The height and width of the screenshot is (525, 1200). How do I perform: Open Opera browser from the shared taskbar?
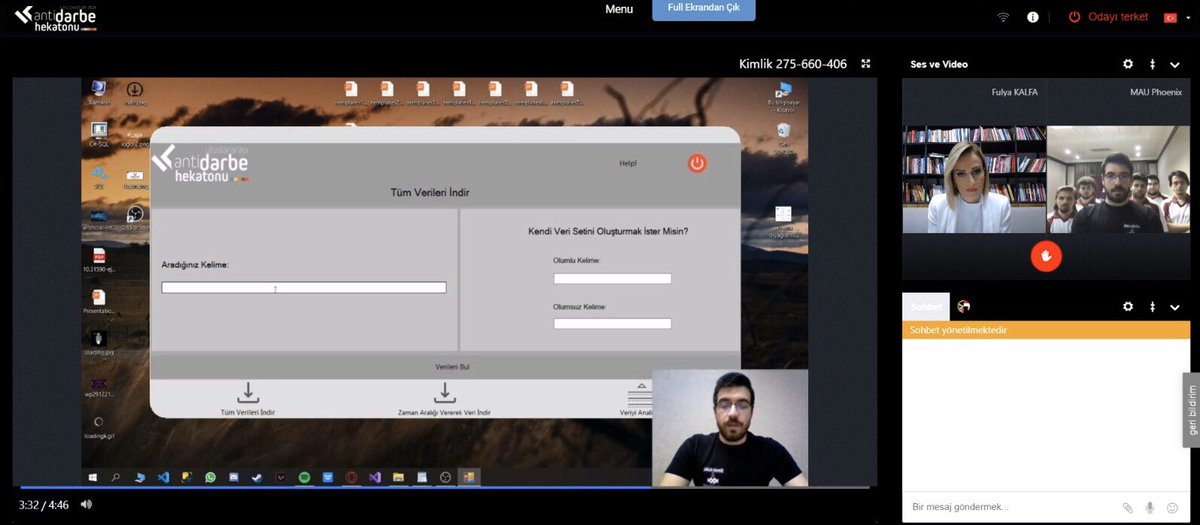point(351,478)
